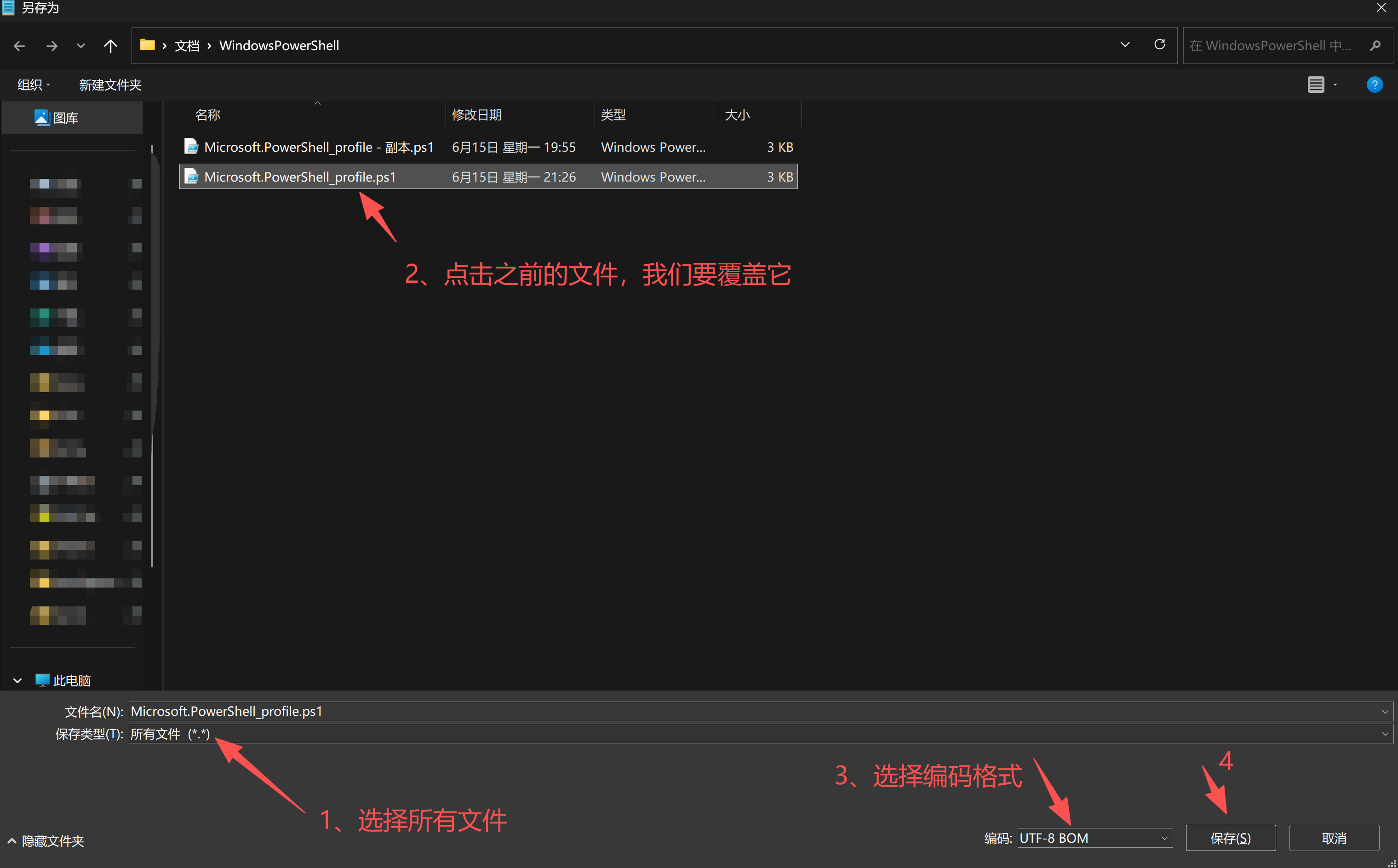Screen dimensions: 1398x868
Task: Click the yellow folder icon in address bar
Action: click(148, 45)
